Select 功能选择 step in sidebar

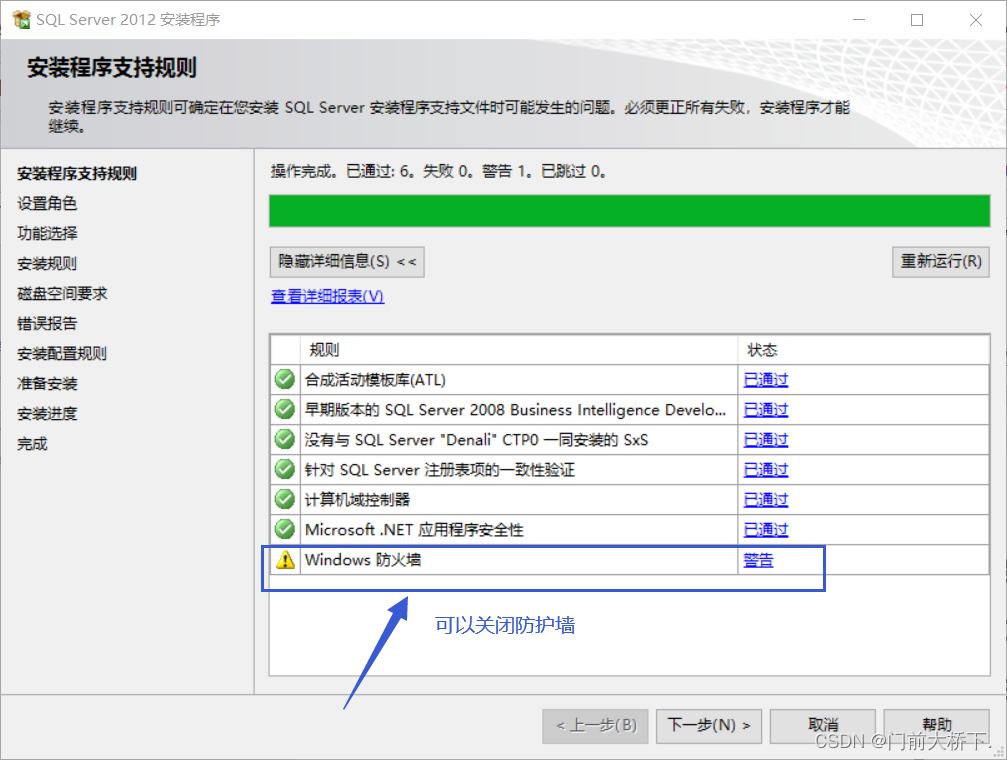coord(47,233)
